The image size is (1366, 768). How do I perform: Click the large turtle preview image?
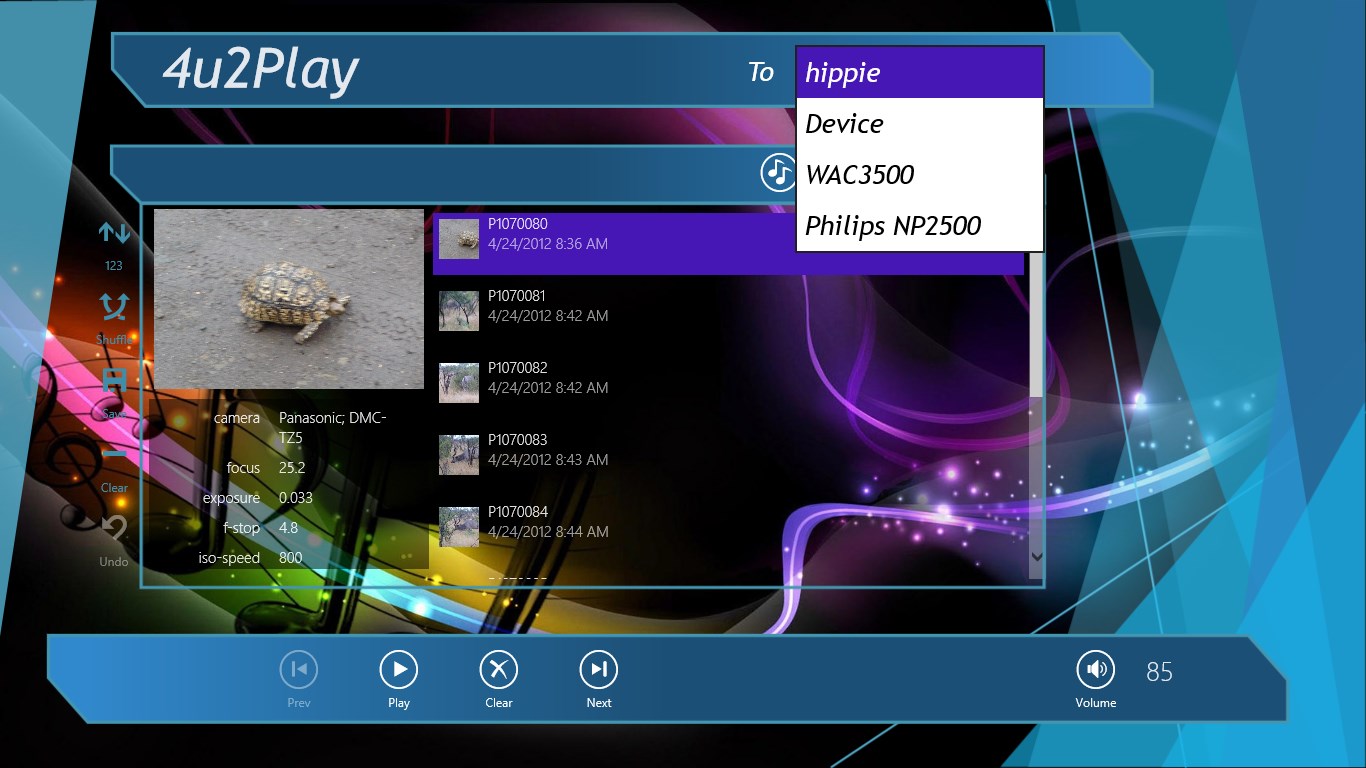tap(288, 298)
